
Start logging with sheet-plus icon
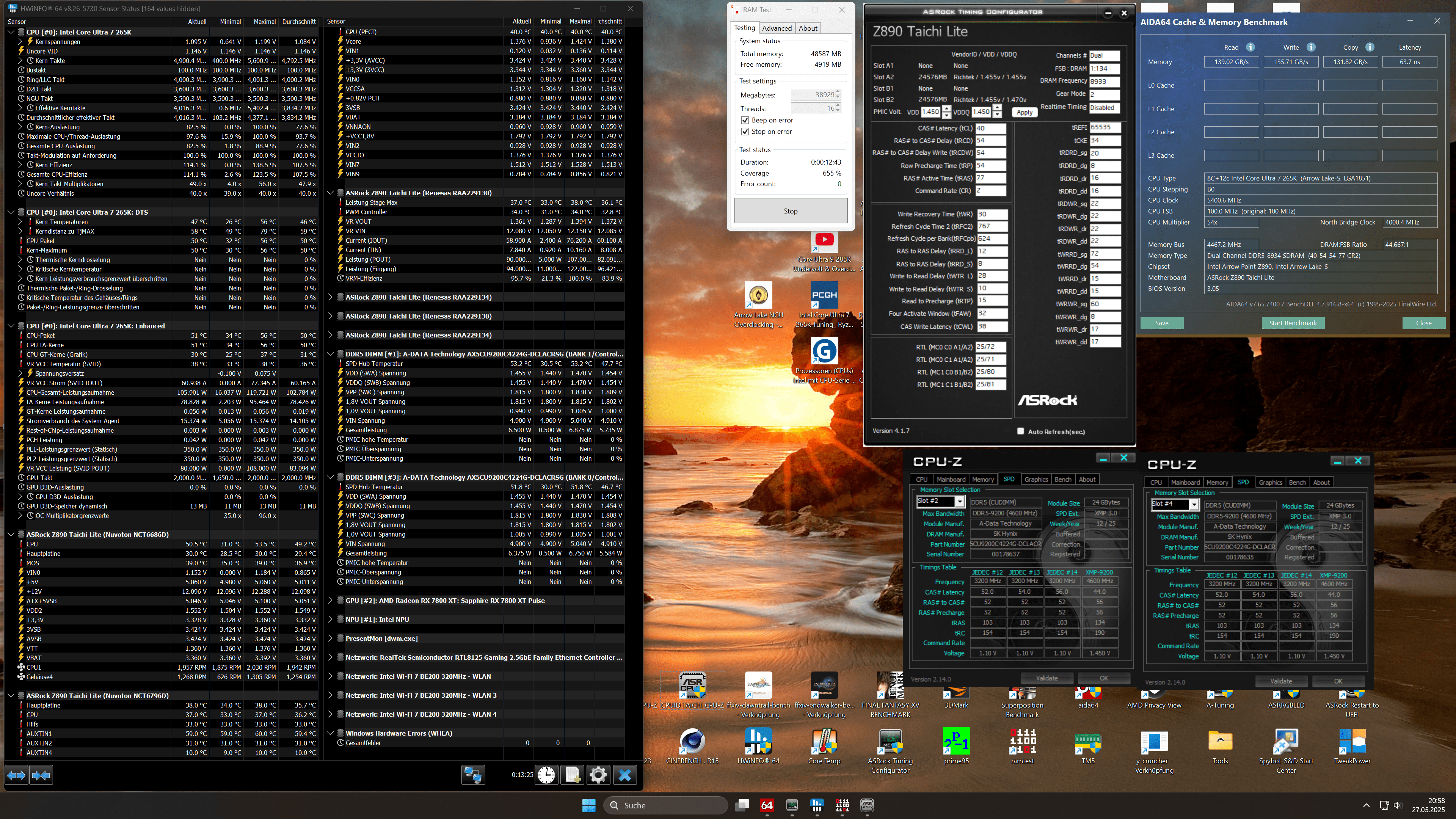pos(572,775)
